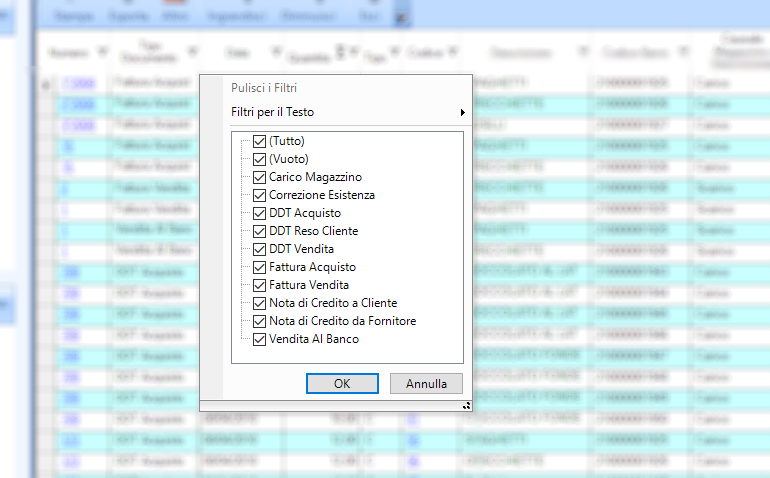Open the Tipo Documento column filter icon

pos(191,52)
